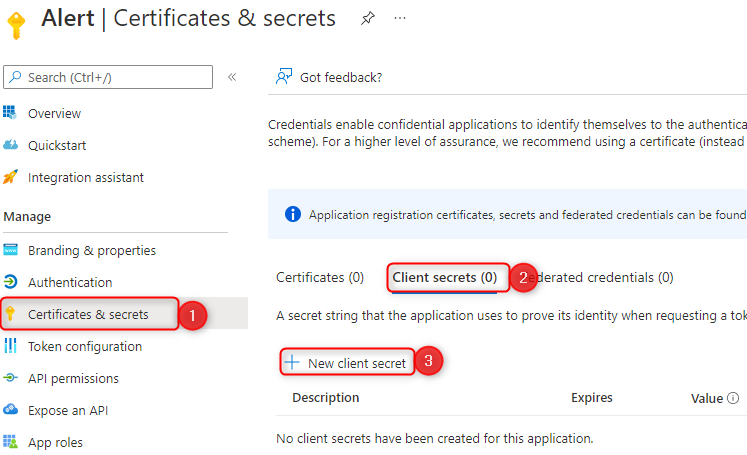The image size is (747, 455).
Task: Click the Got feedback? link
Action: [340, 77]
